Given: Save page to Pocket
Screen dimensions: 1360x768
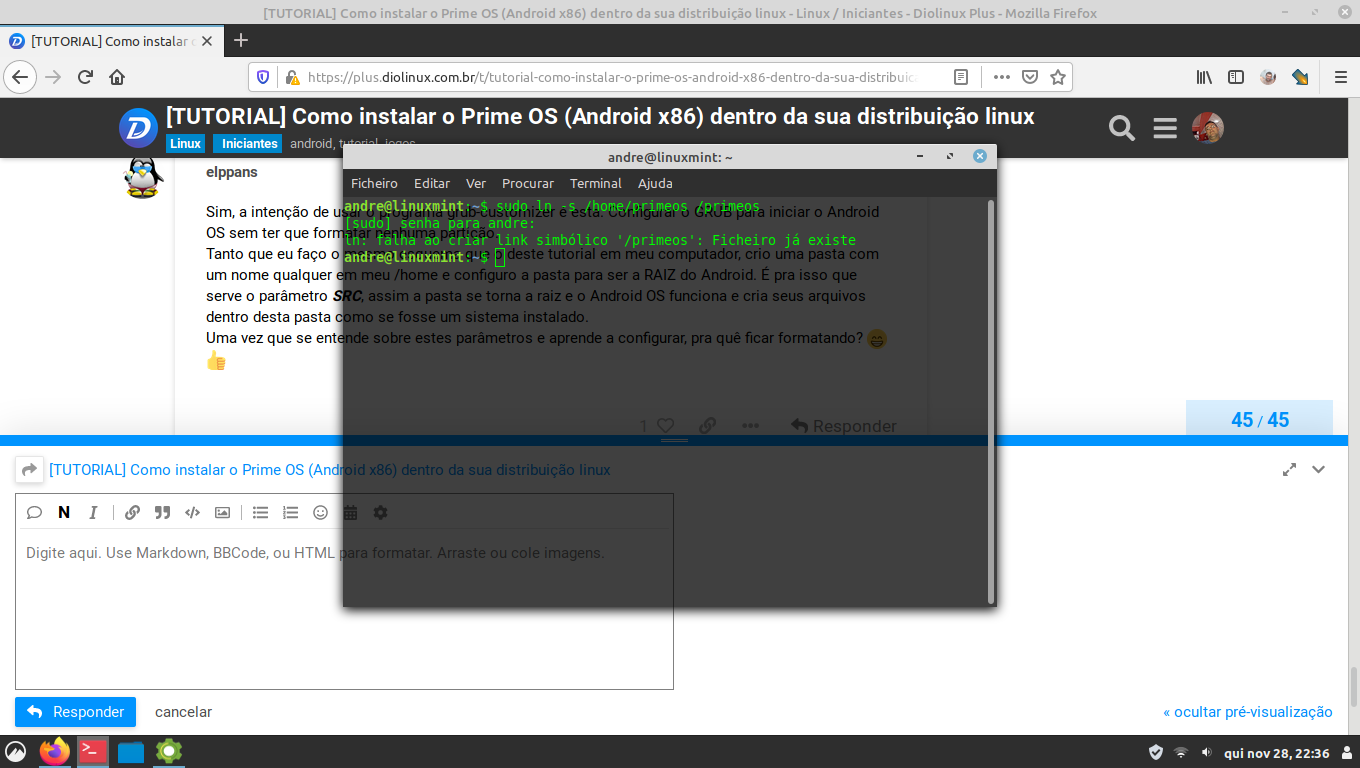Looking at the screenshot, I should click(1029, 77).
